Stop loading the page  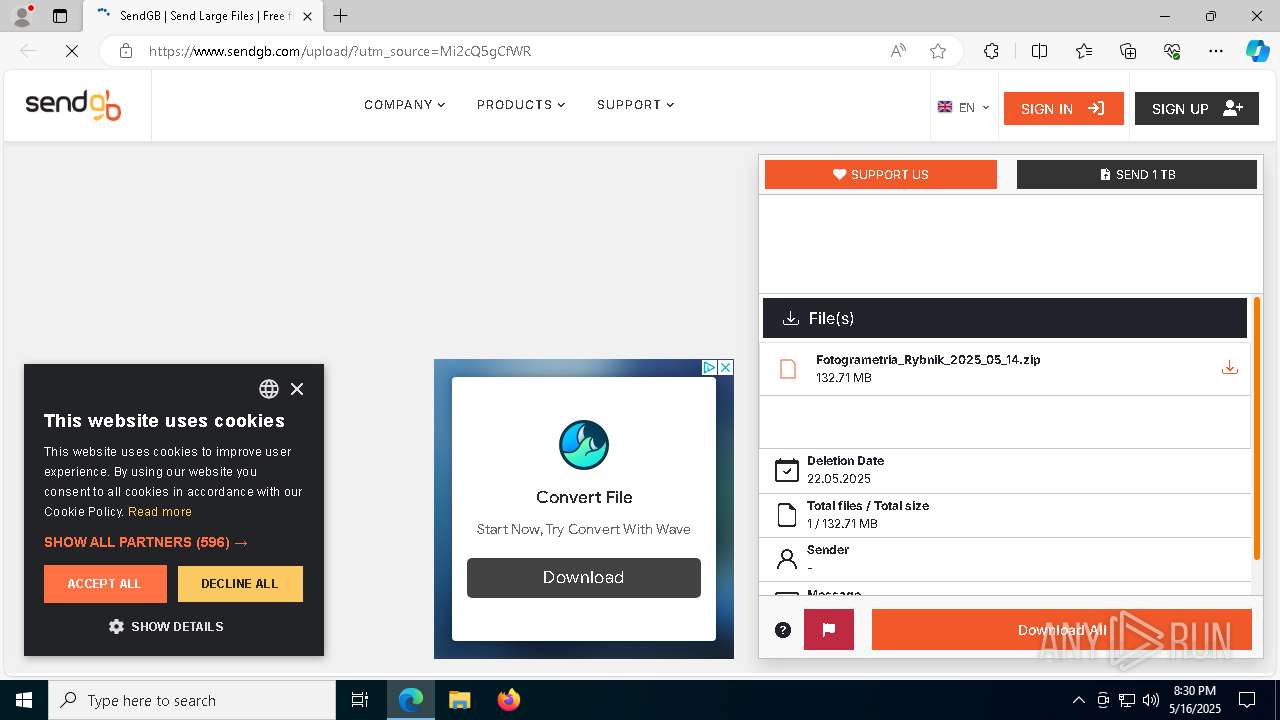pyautogui.click(x=72, y=51)
